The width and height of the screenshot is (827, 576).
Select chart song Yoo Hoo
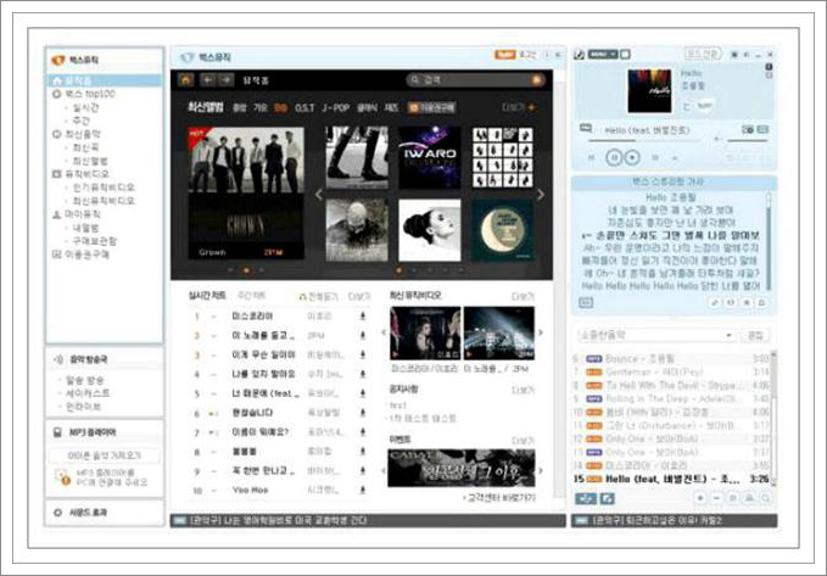click(x=250, y=490)
